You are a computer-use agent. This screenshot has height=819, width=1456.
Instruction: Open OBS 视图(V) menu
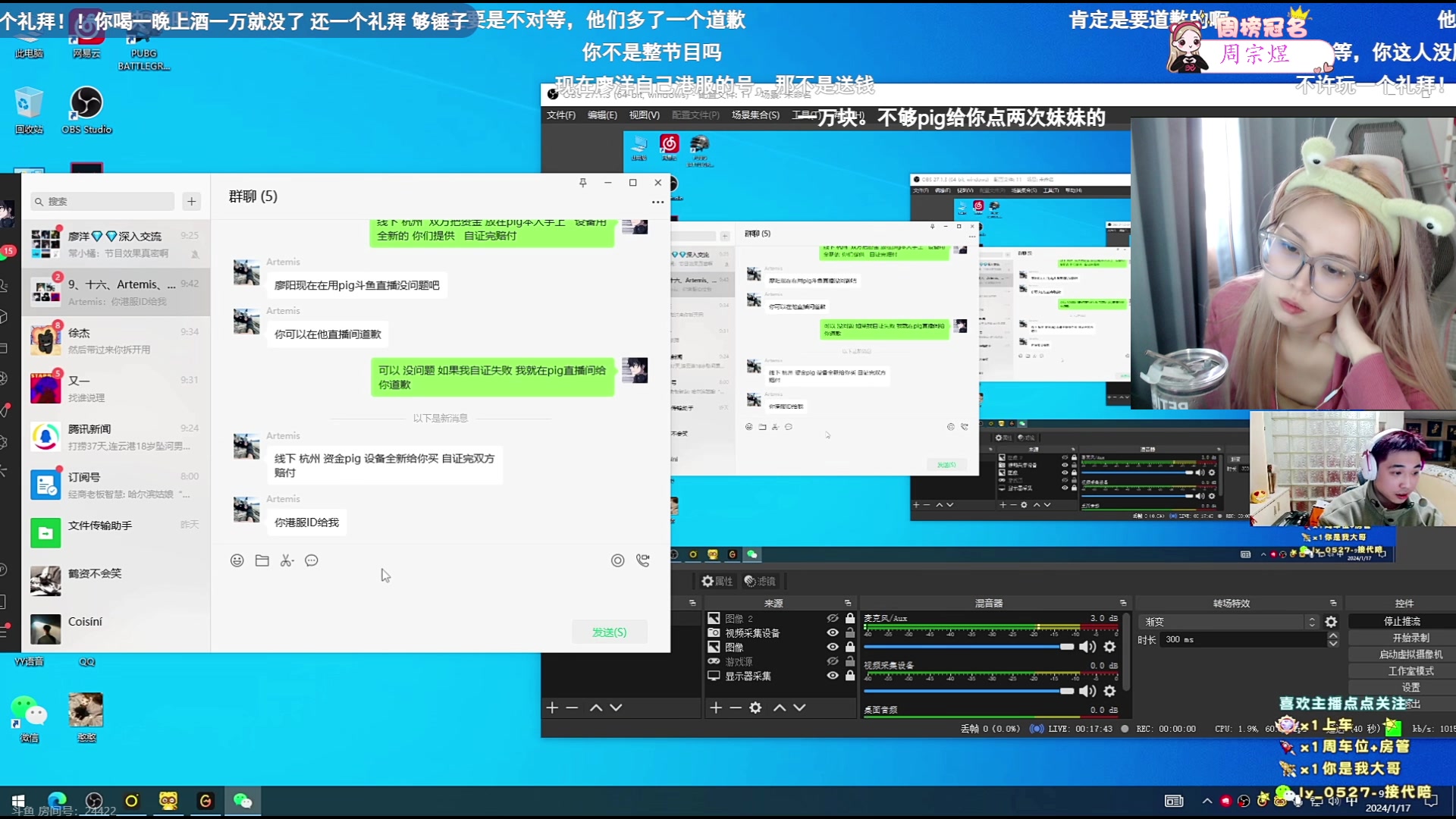click(644, 115)
